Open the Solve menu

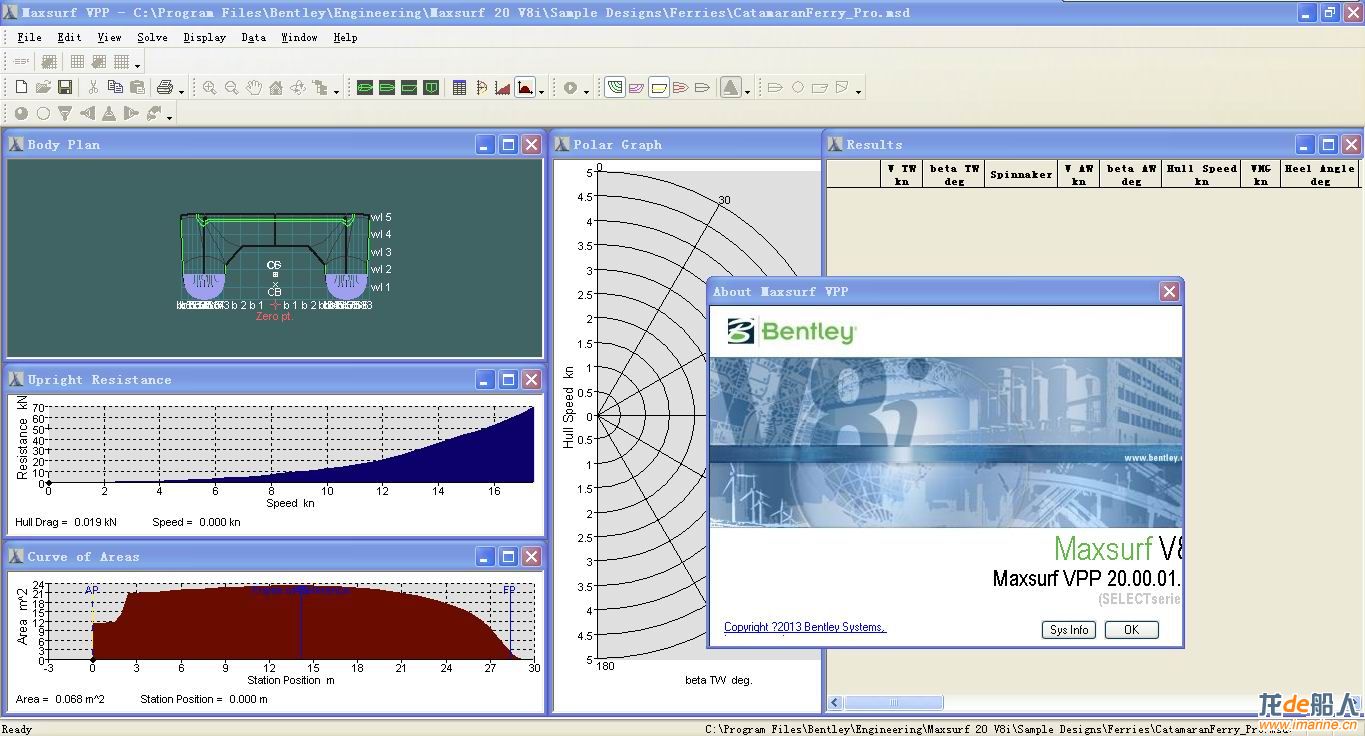click(152, 37)
